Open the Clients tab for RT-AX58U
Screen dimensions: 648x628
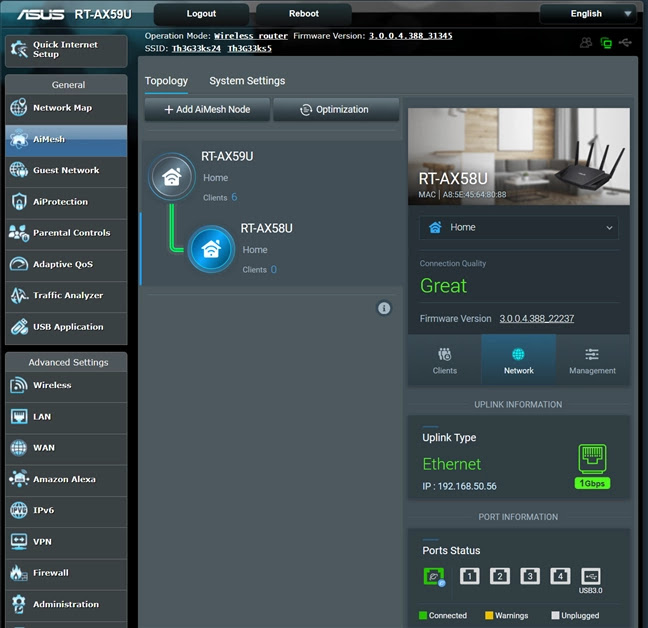click(445, 360)
